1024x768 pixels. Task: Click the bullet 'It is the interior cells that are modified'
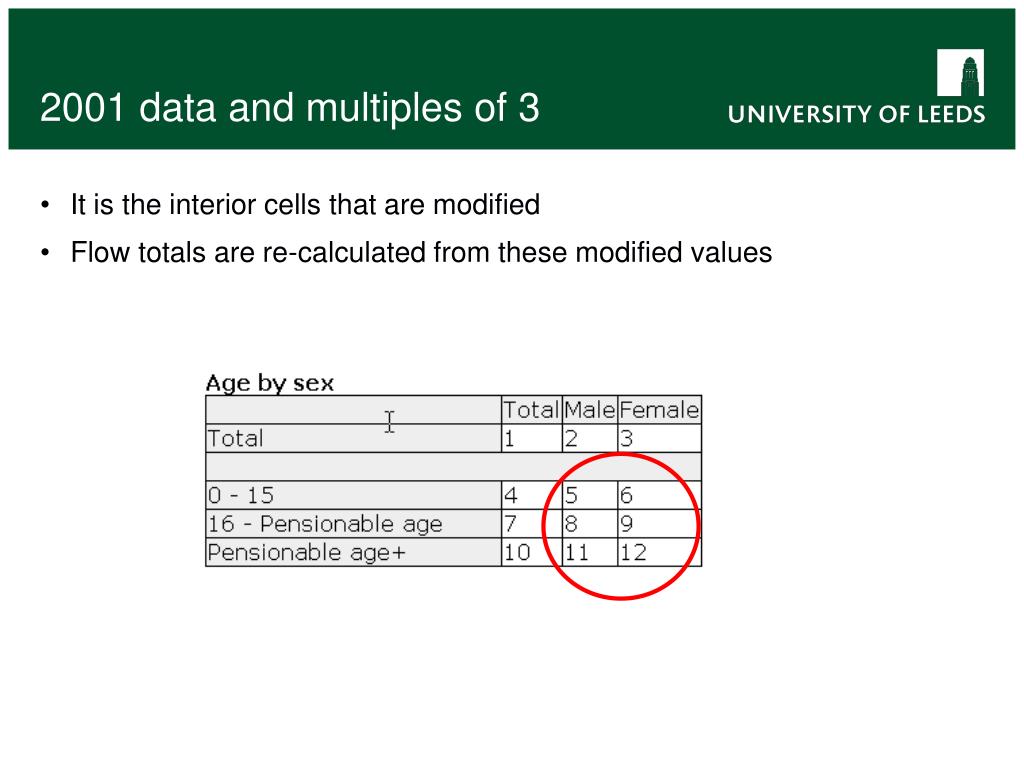tap(305, 204)
